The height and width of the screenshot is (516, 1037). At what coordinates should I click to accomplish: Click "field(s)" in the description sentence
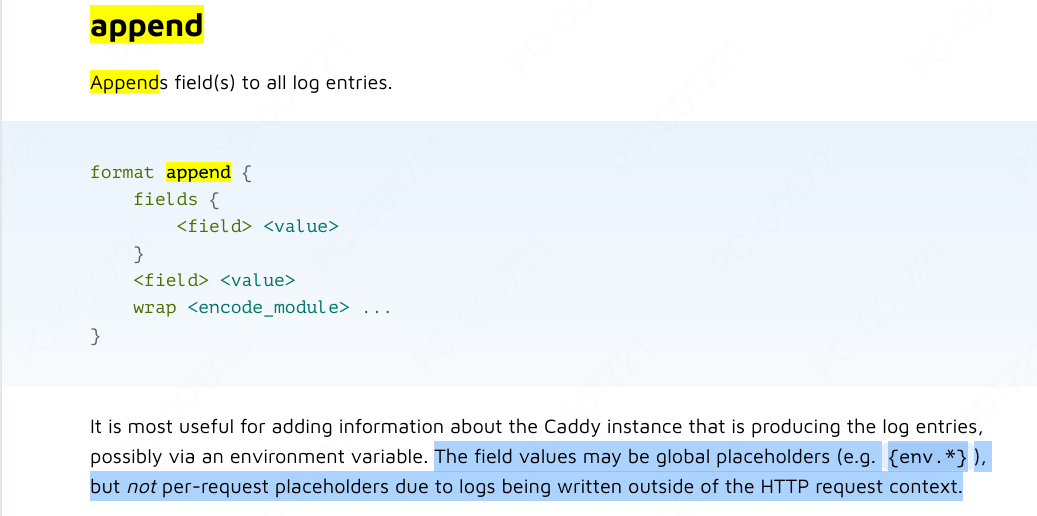point(205,82)
